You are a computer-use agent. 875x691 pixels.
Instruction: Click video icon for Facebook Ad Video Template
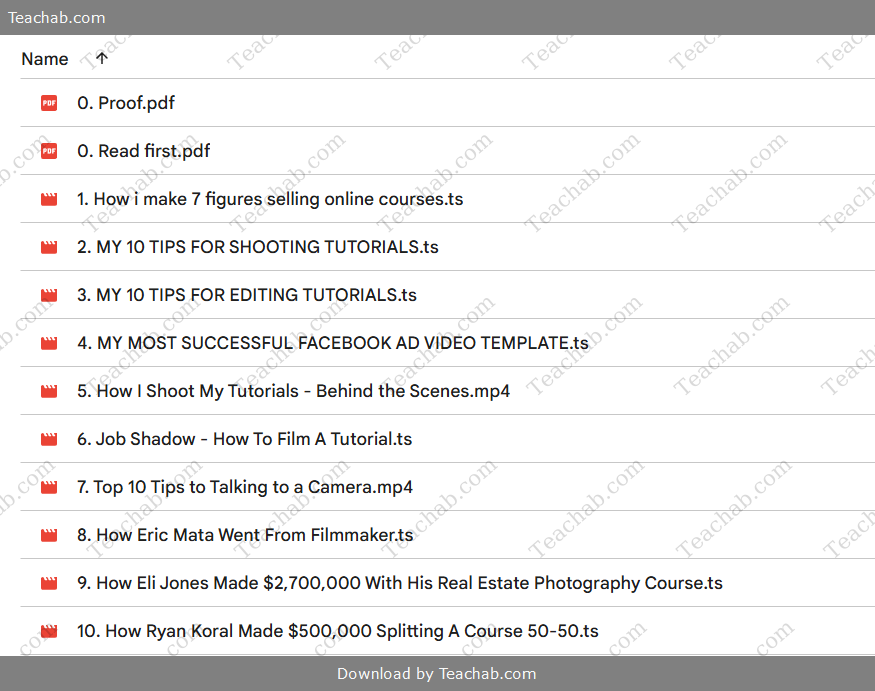pyautogui.click(x=49, y=343)
